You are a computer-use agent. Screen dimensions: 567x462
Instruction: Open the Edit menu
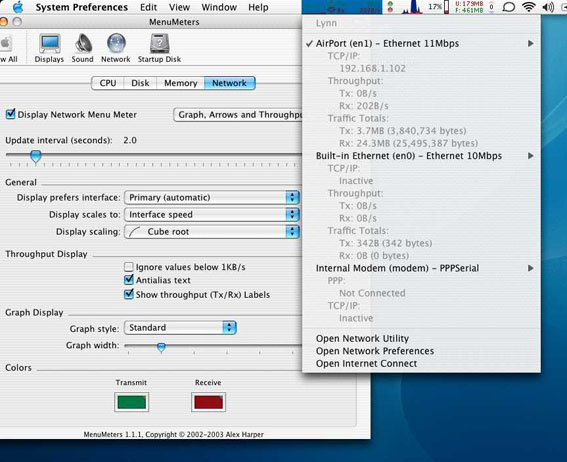(148, 7)
